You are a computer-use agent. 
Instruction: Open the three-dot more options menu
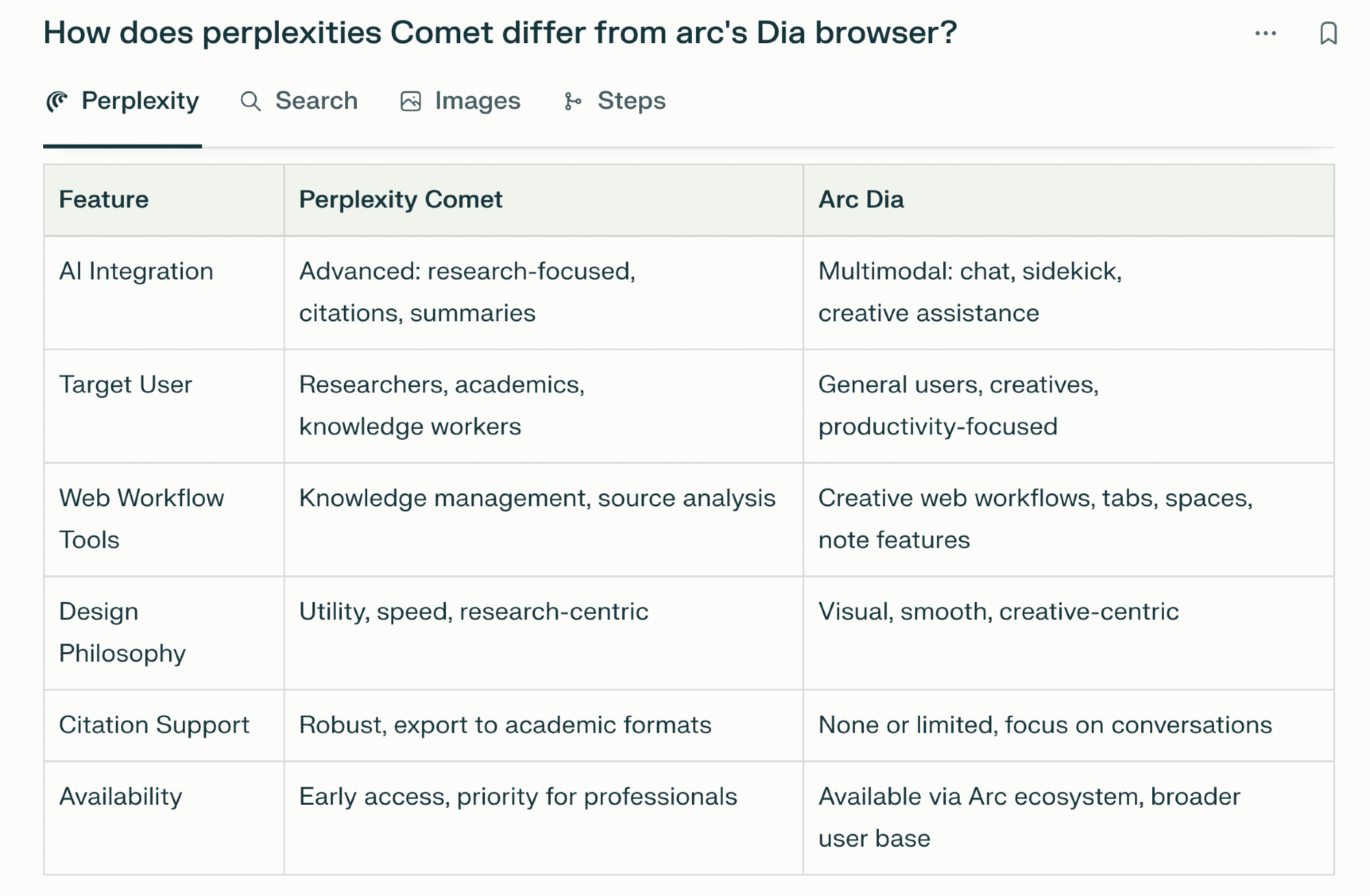(1265, 33)
